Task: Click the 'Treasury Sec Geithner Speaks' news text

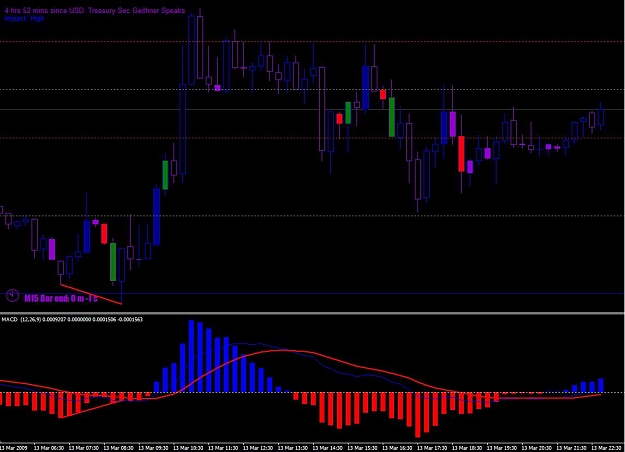Action: [136, 11]
